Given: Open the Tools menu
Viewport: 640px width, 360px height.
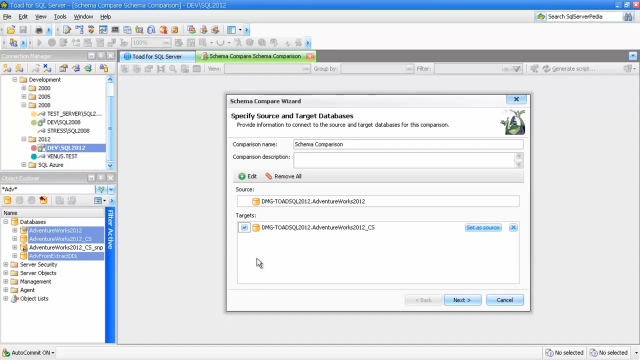Looking at the screenshot, I should coord(60,17).
